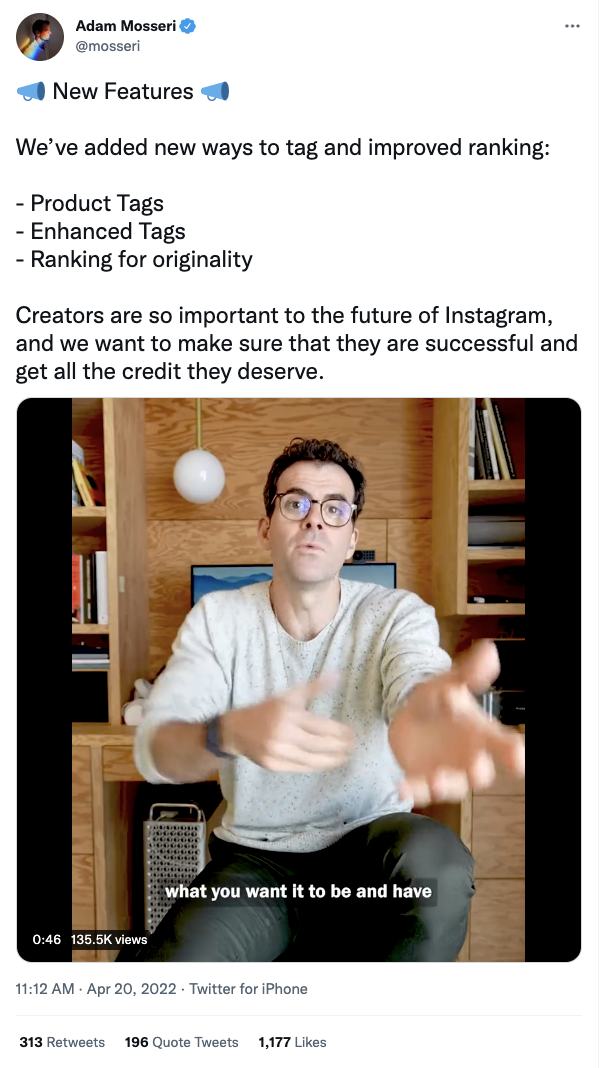Viewport: 616px width, 1068px height.
Task: Click the tweet paragraph about Creators
Action: click(296, 343)
